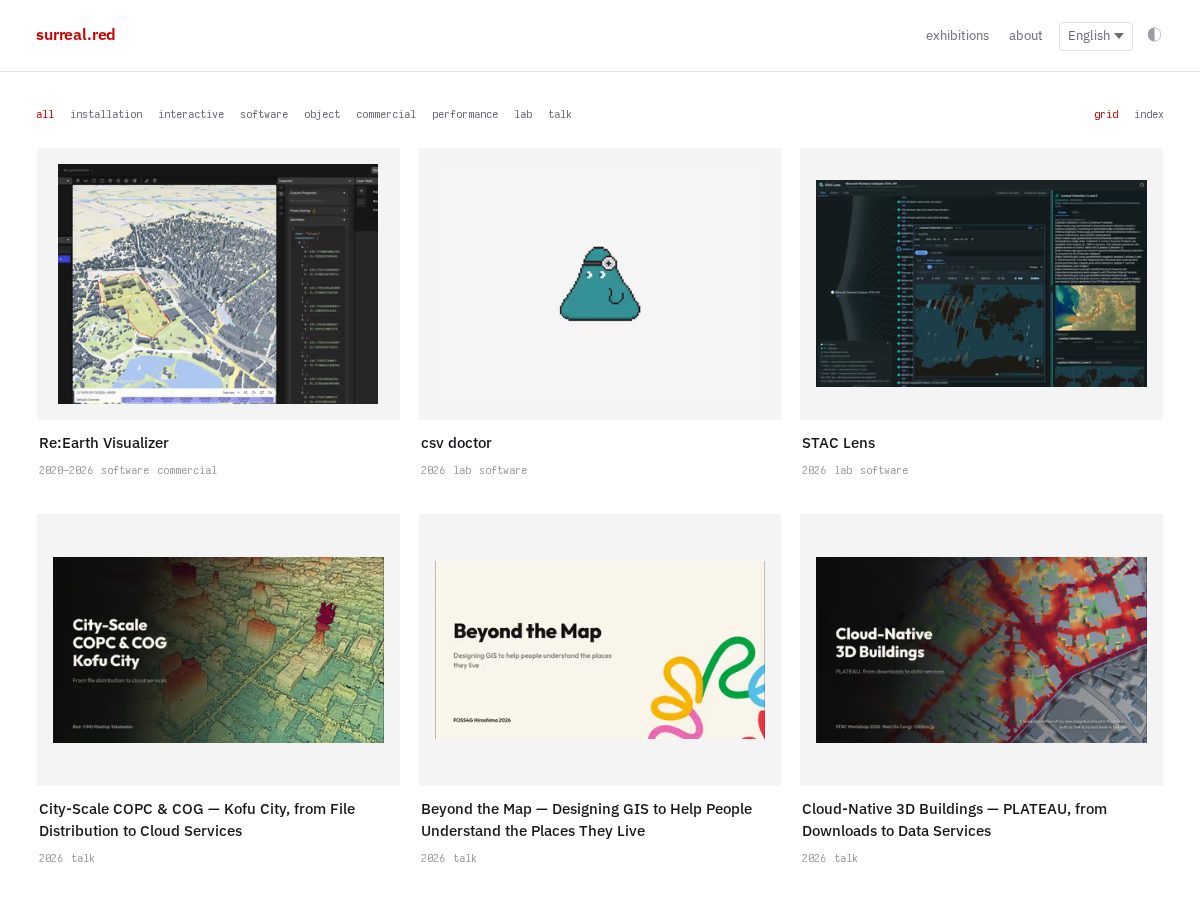Viewport: 1200px width, 900px height.
Task: Open the City-Scale COPC & COG thumbnail
Action: click(218, 650)
